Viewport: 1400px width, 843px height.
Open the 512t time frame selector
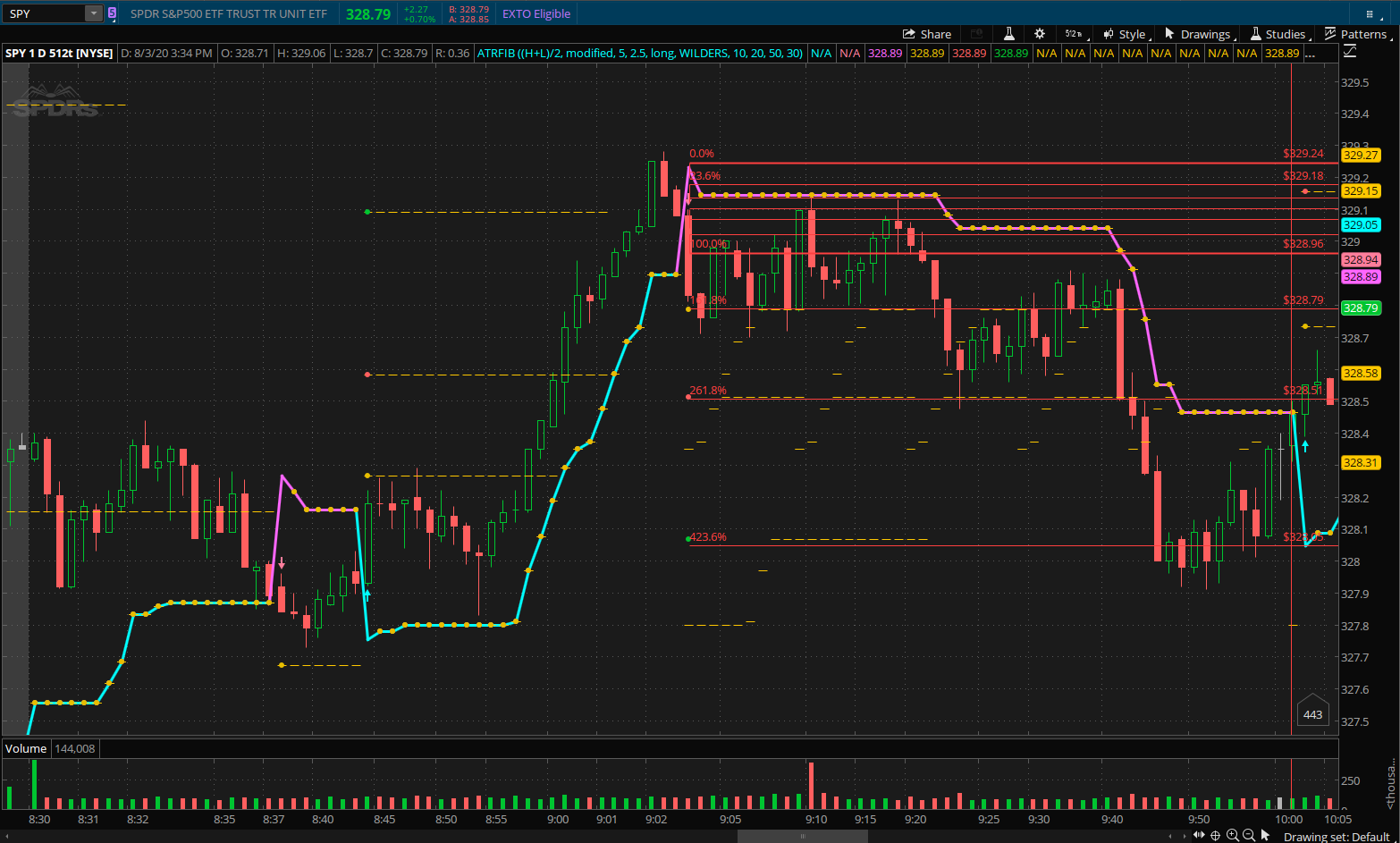pyautogui.click(x=1074, y=34)
